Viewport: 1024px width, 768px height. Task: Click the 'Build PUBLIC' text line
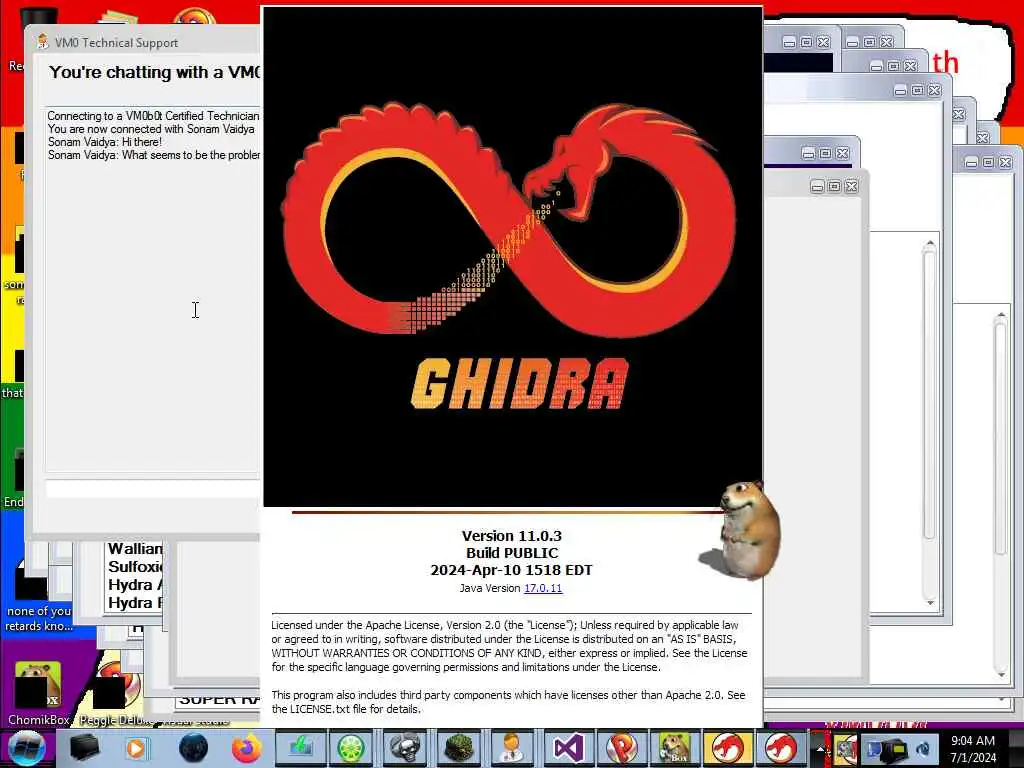(x=511, y=553)
